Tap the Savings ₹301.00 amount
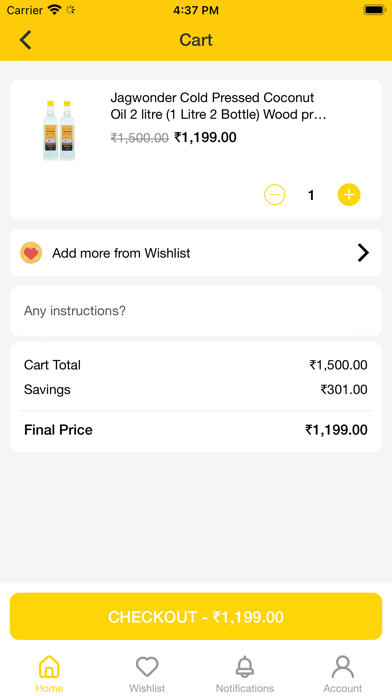Image resolution: width=392 pixels, height=696 pixels. pyautogui.click(x=344, y=390)
